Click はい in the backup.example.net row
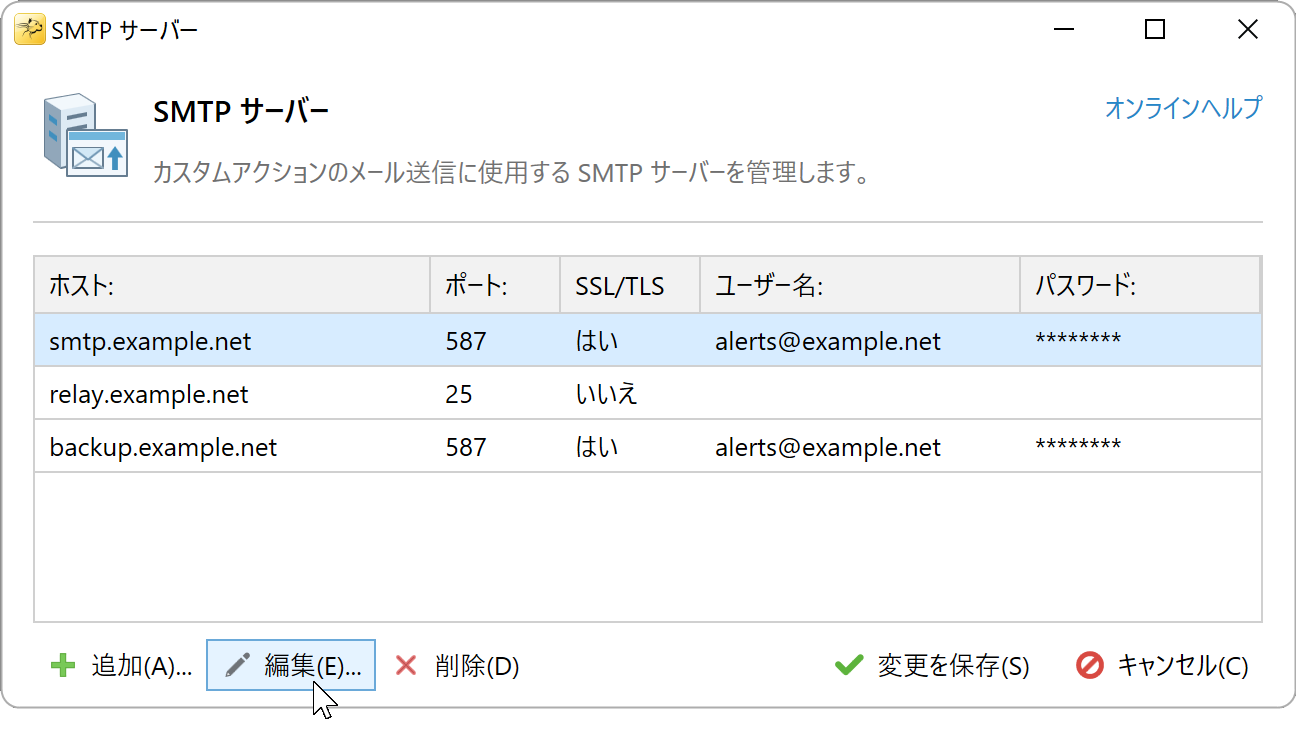The height and width of the screenshot is (750, 1296). (597, 448)
